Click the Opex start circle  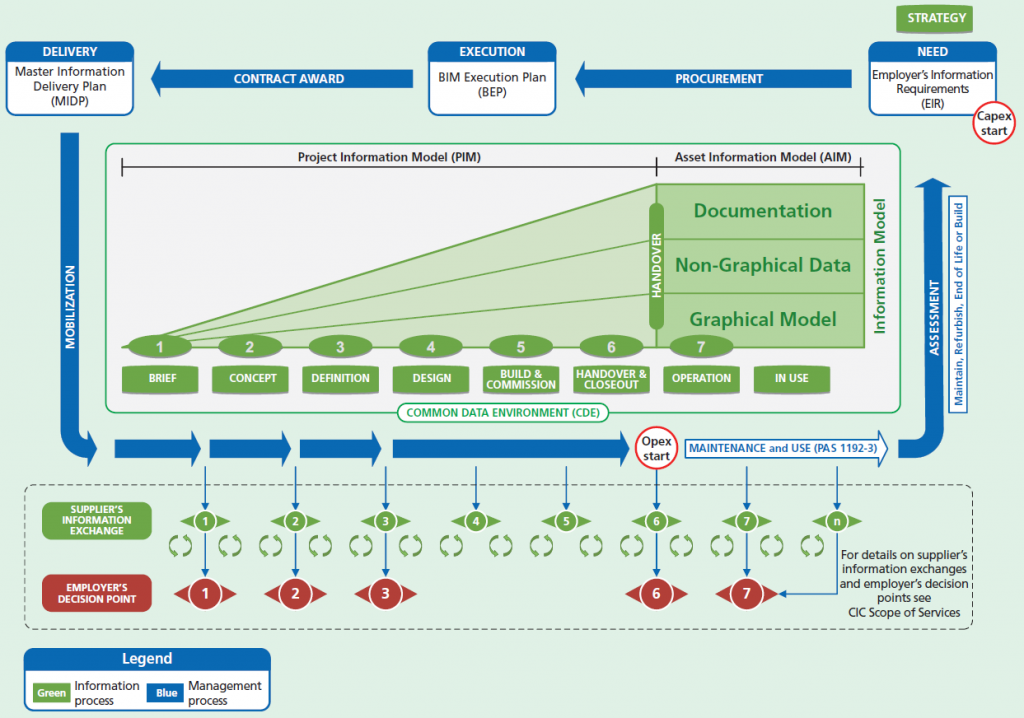[x=656, y=448]
